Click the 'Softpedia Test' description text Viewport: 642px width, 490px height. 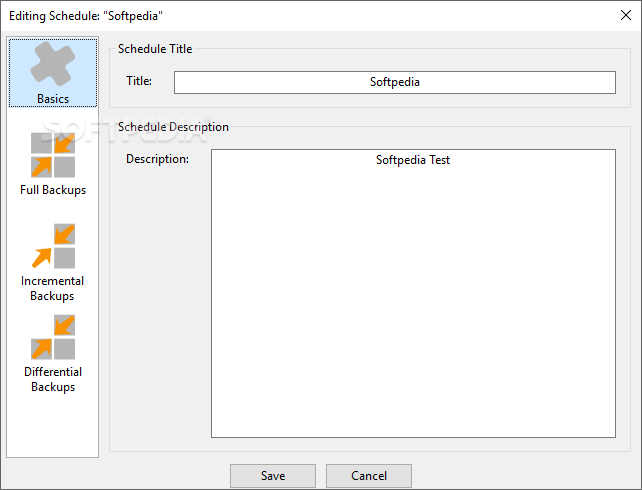[413, 160]
